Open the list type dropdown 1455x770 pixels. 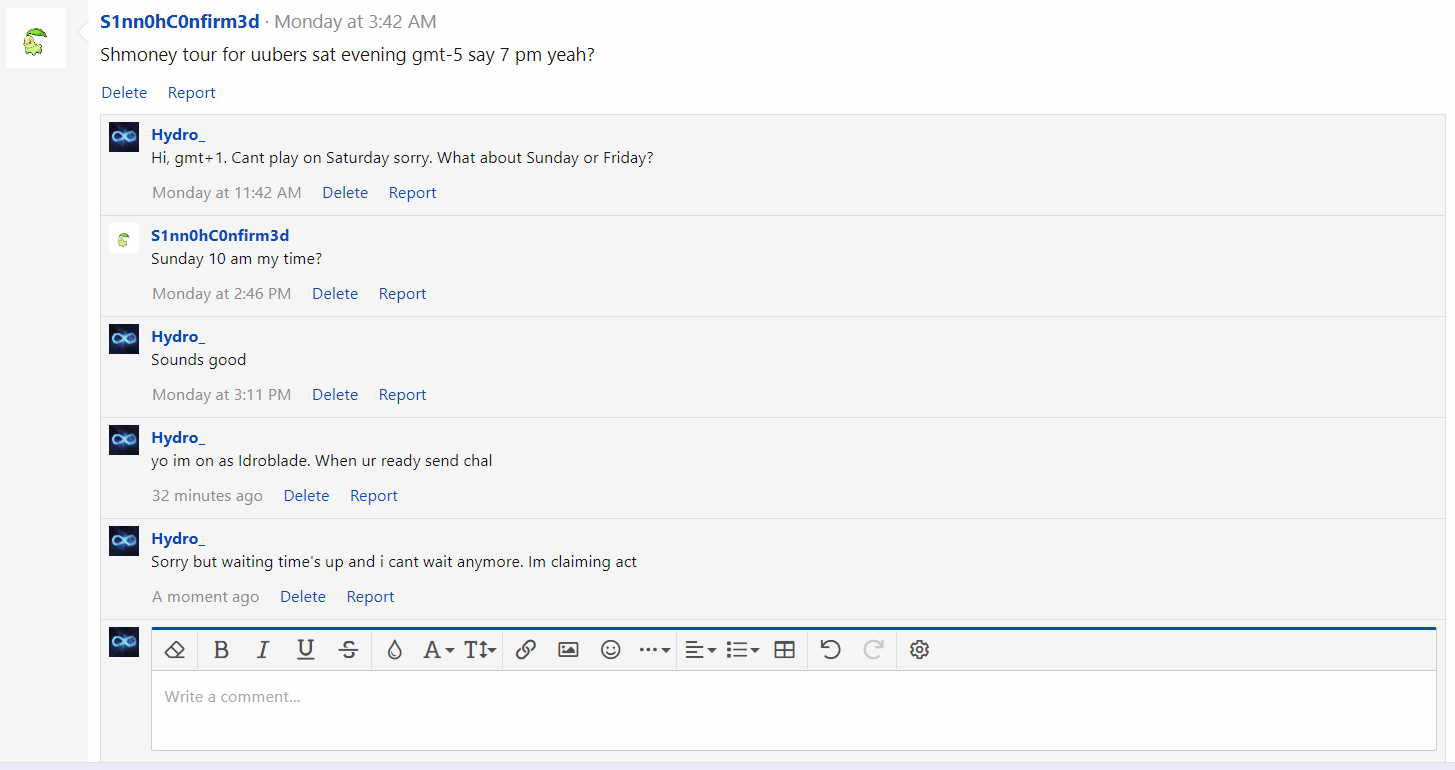(x=742, y=650)
